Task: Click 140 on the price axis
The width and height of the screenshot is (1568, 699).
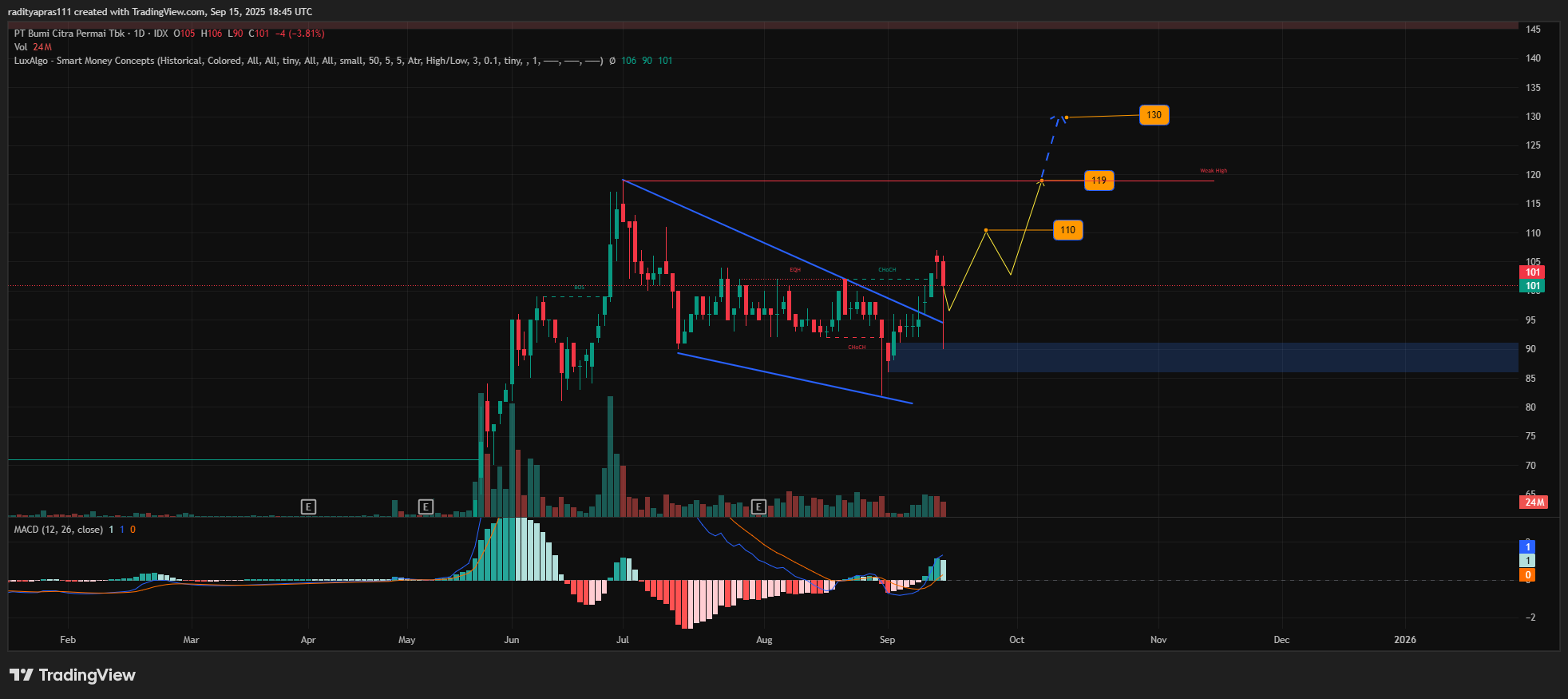Action: point(1533,58)
